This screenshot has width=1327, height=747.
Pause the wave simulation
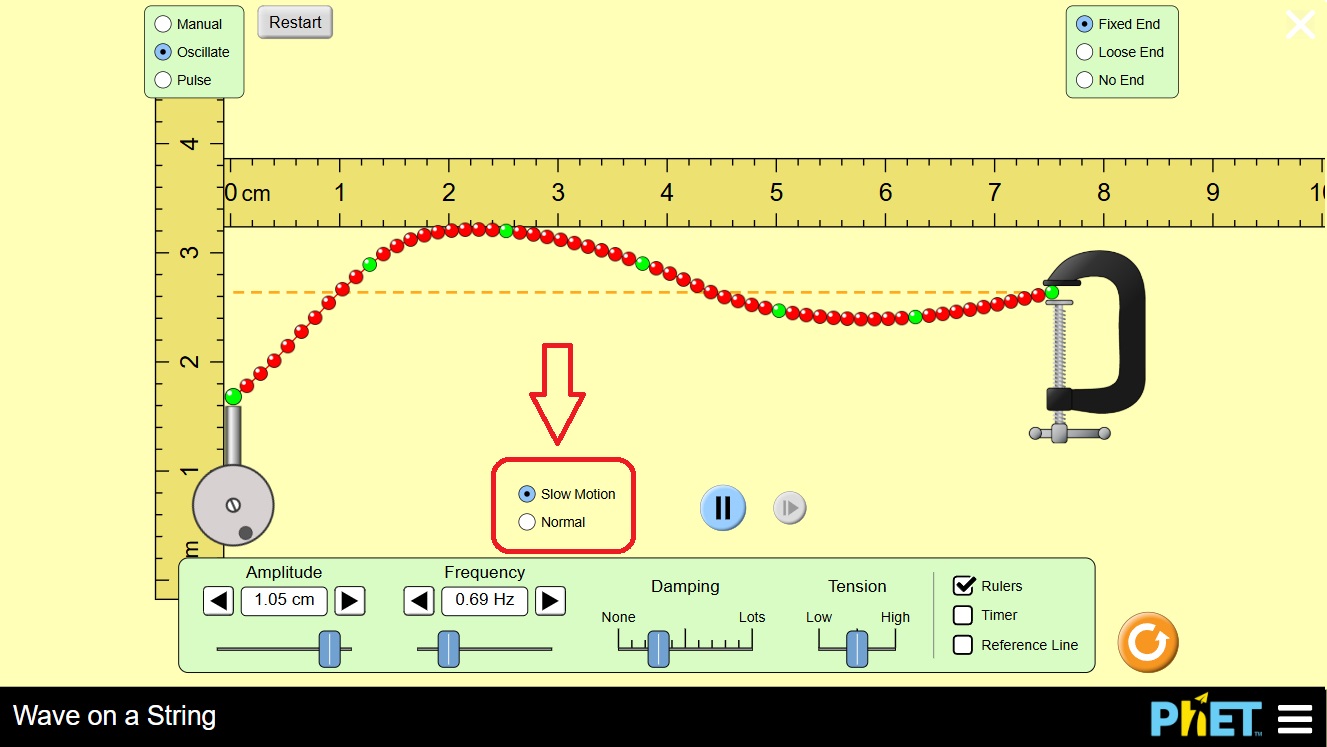click(x=722, y=508)
